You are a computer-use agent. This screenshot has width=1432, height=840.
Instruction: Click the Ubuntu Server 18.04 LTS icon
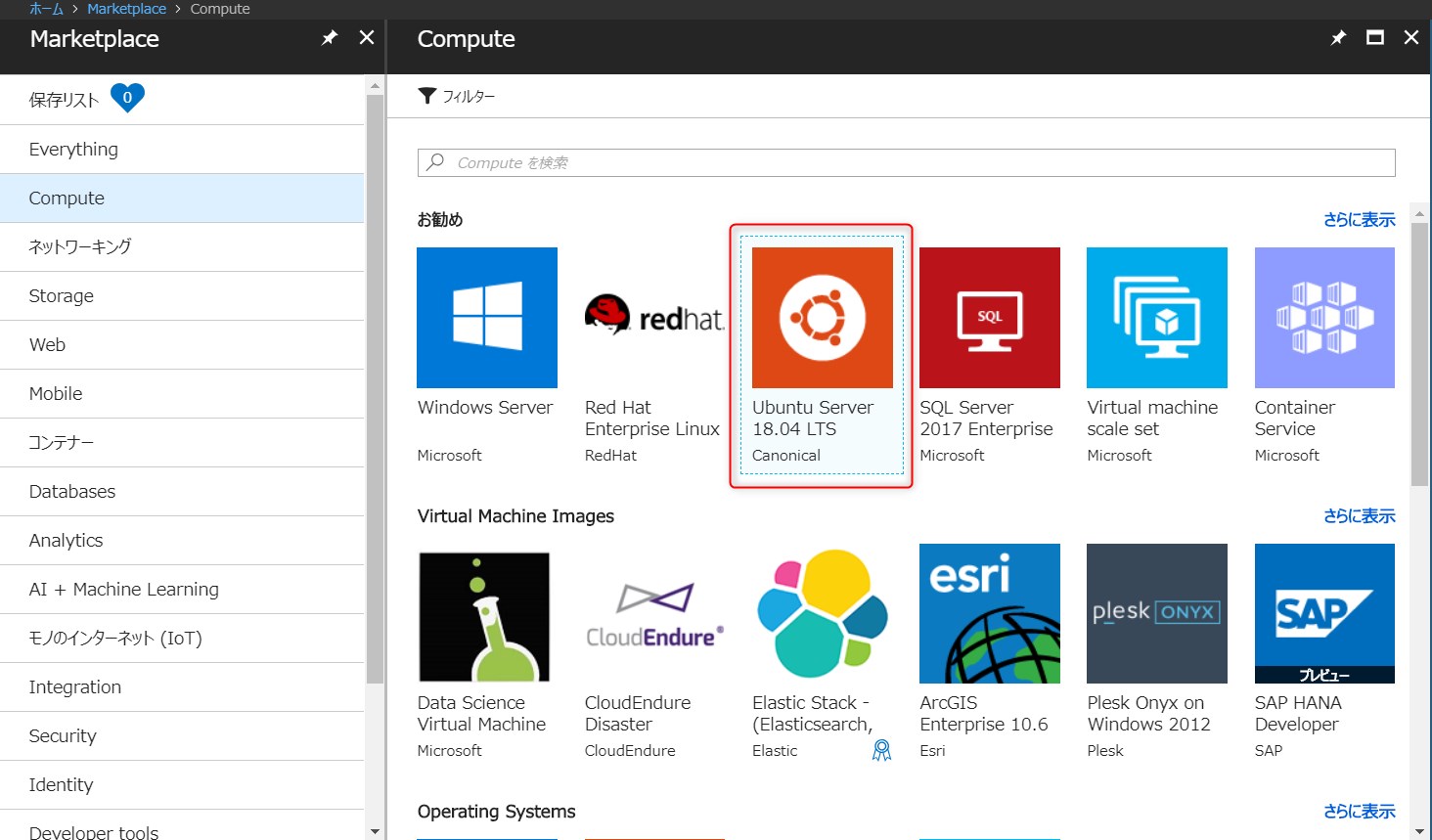pos(822,318)
